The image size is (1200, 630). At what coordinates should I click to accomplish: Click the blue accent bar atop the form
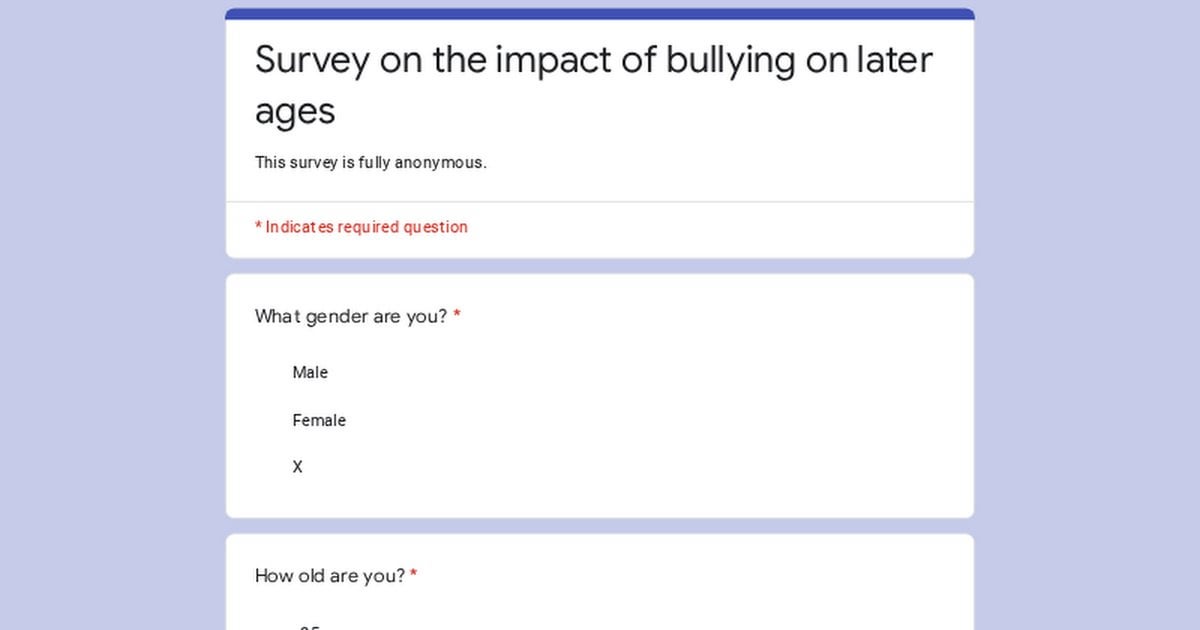600,14
